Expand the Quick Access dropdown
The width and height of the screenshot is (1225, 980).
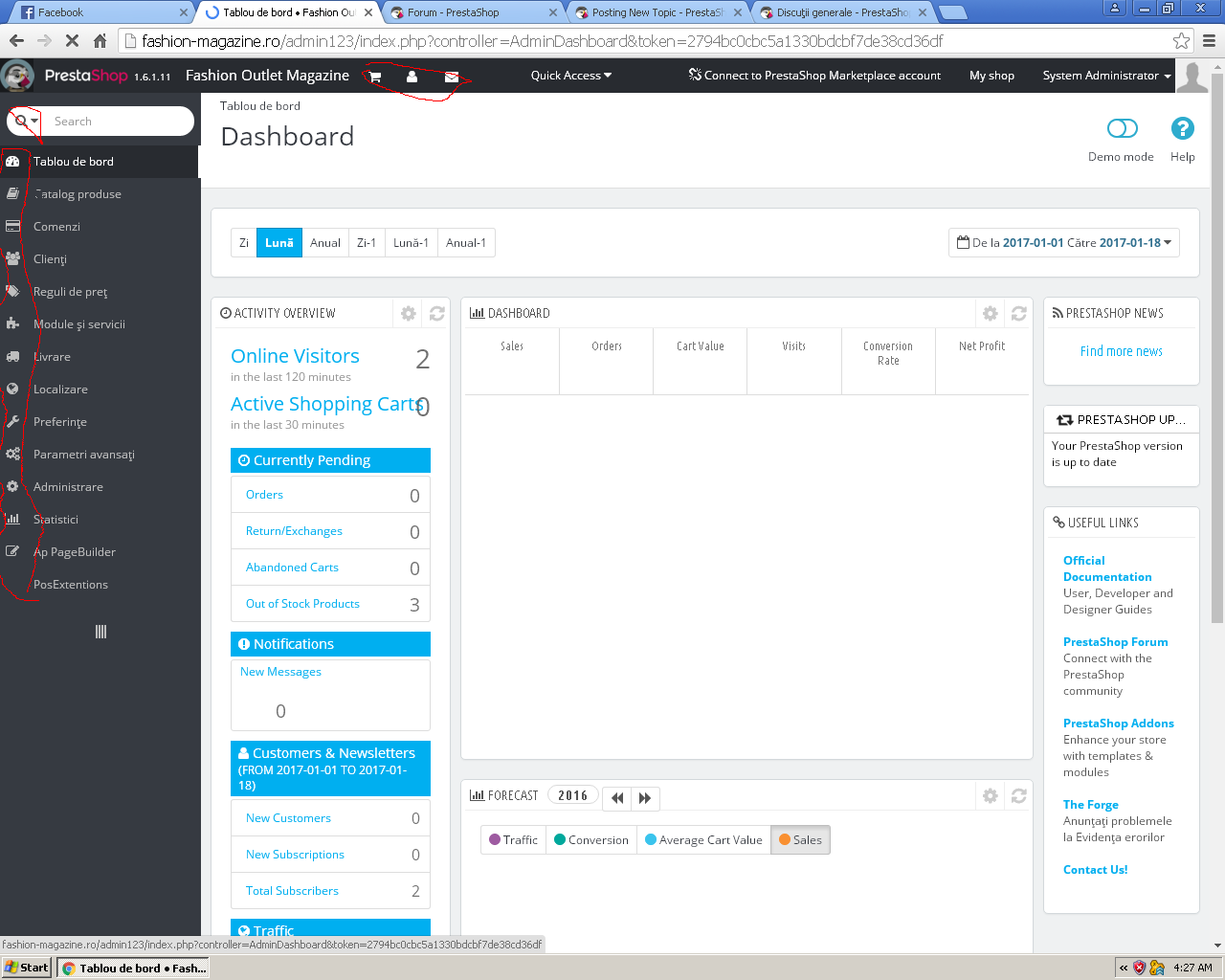(x=571, y=76)
